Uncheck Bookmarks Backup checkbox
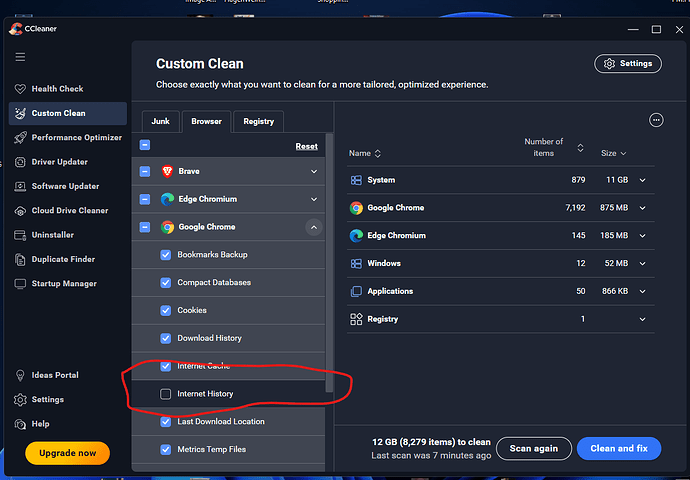 click(166, 255)
